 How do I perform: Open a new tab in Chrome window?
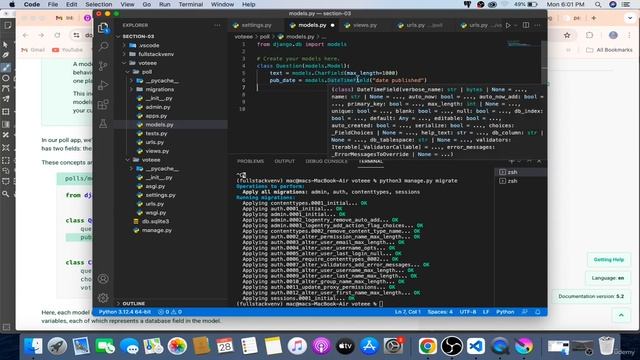coord(593,18)
